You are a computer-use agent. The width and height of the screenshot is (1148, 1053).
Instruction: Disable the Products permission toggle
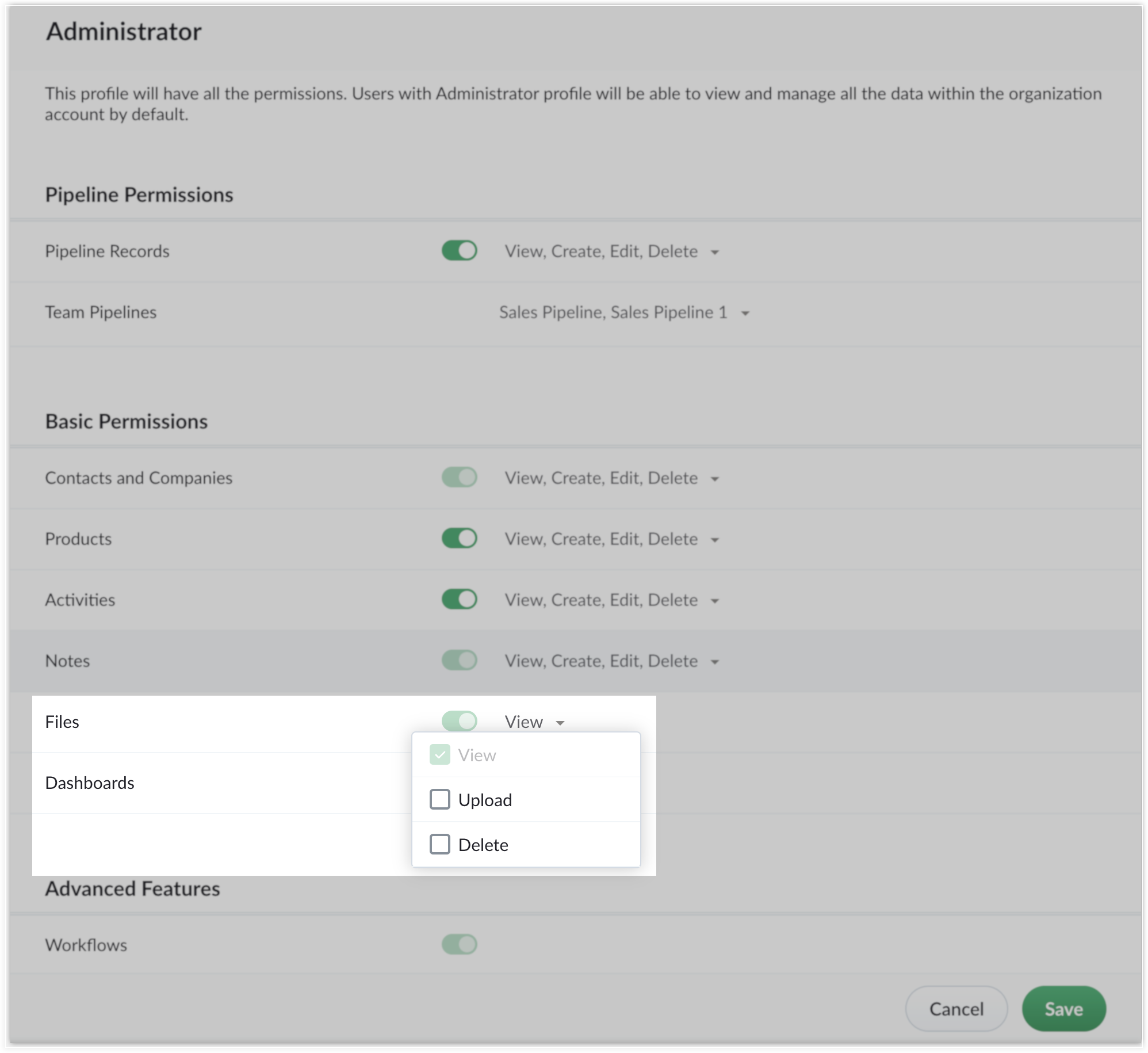tap(459, 539)
